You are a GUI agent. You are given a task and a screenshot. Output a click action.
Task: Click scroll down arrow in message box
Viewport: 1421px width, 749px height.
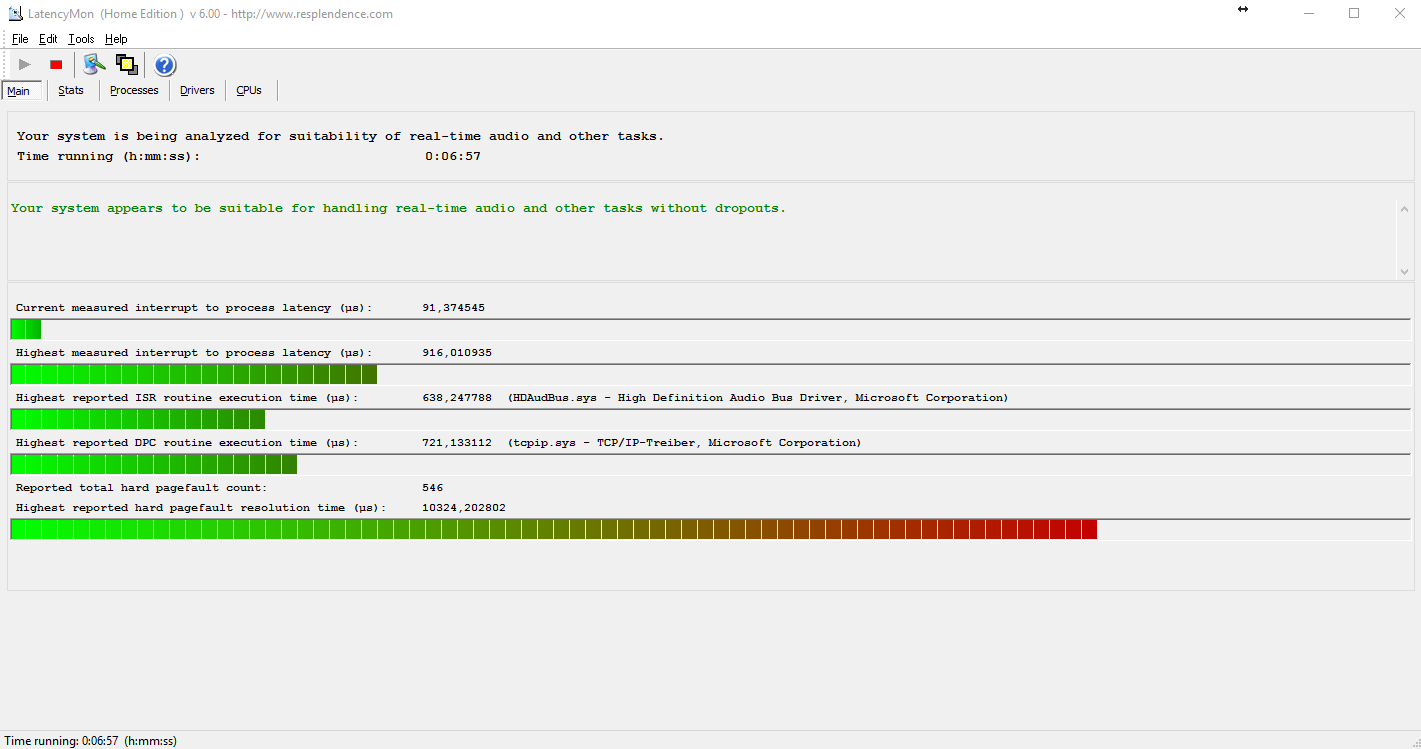(1404, 271)
